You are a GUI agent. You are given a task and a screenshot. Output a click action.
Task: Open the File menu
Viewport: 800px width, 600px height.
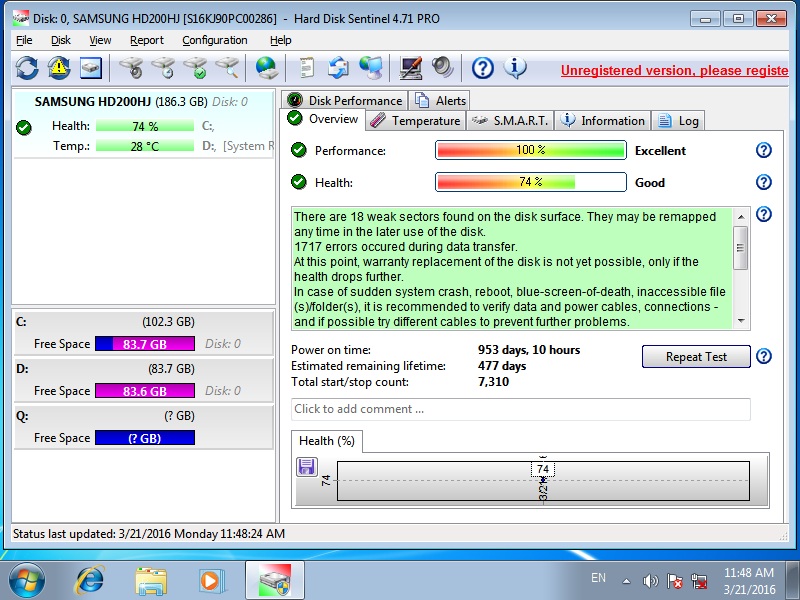[x=24, y=40]
